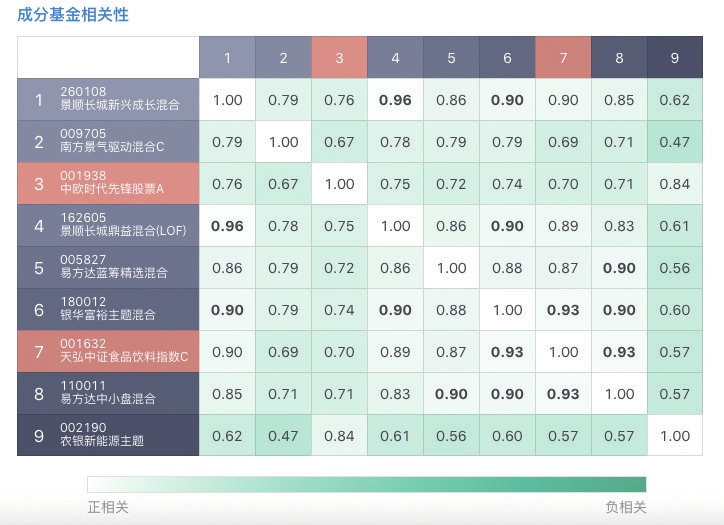Click row label 009705 南方景气驱动混合C
Viewport: 724px width, 525px height.
click(x=108, y=141)
